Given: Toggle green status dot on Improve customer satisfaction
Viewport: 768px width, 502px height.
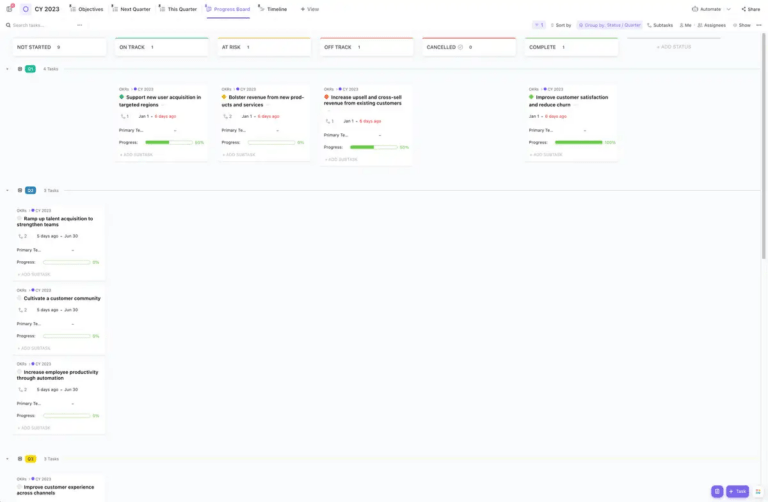Looking at the screenshot, I should tap(531, 97).
